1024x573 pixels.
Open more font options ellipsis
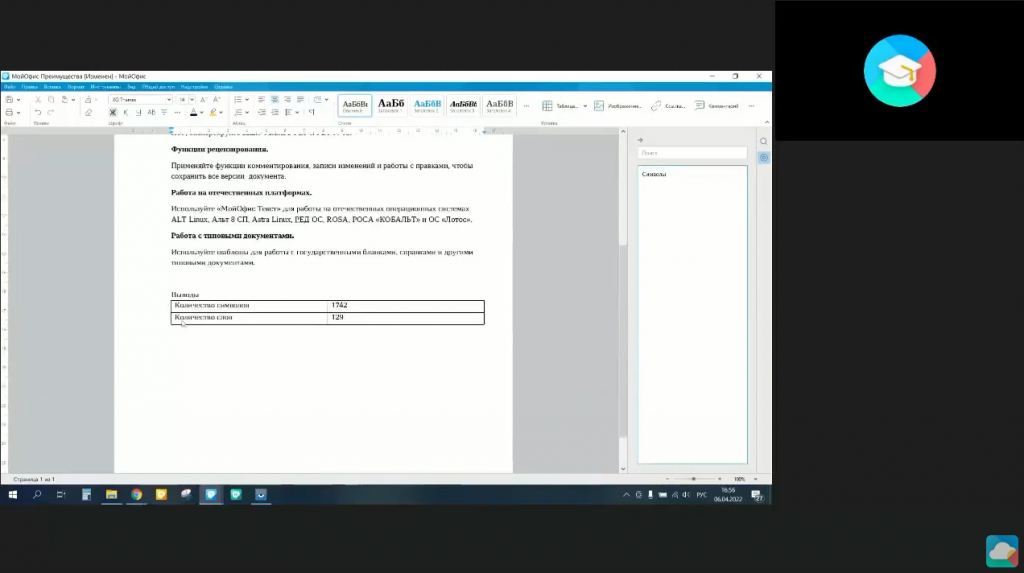[x=178, y=112]
